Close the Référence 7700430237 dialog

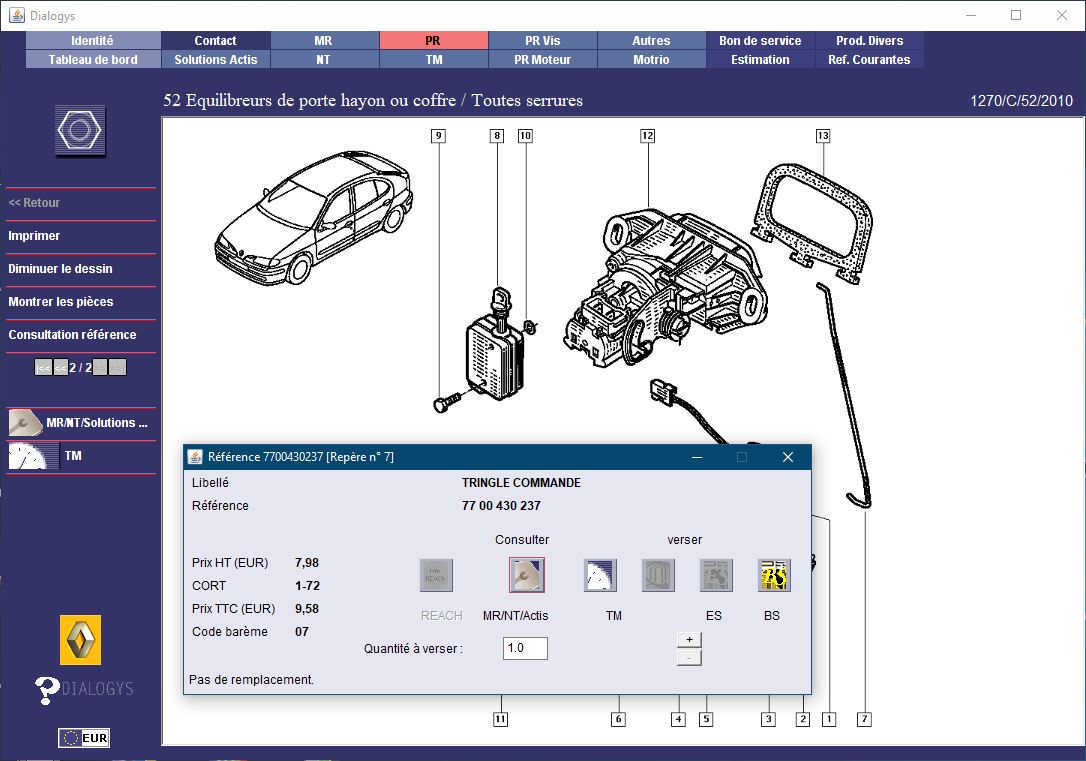[787, 457]
